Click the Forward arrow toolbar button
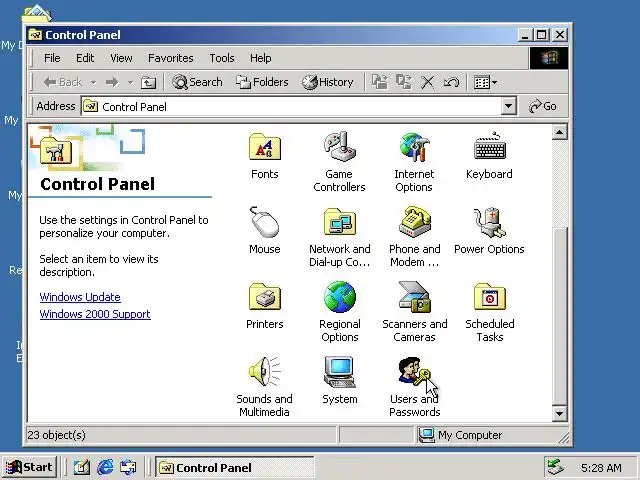The width and height of the screenshot is (640, 480). pos(112,82)
